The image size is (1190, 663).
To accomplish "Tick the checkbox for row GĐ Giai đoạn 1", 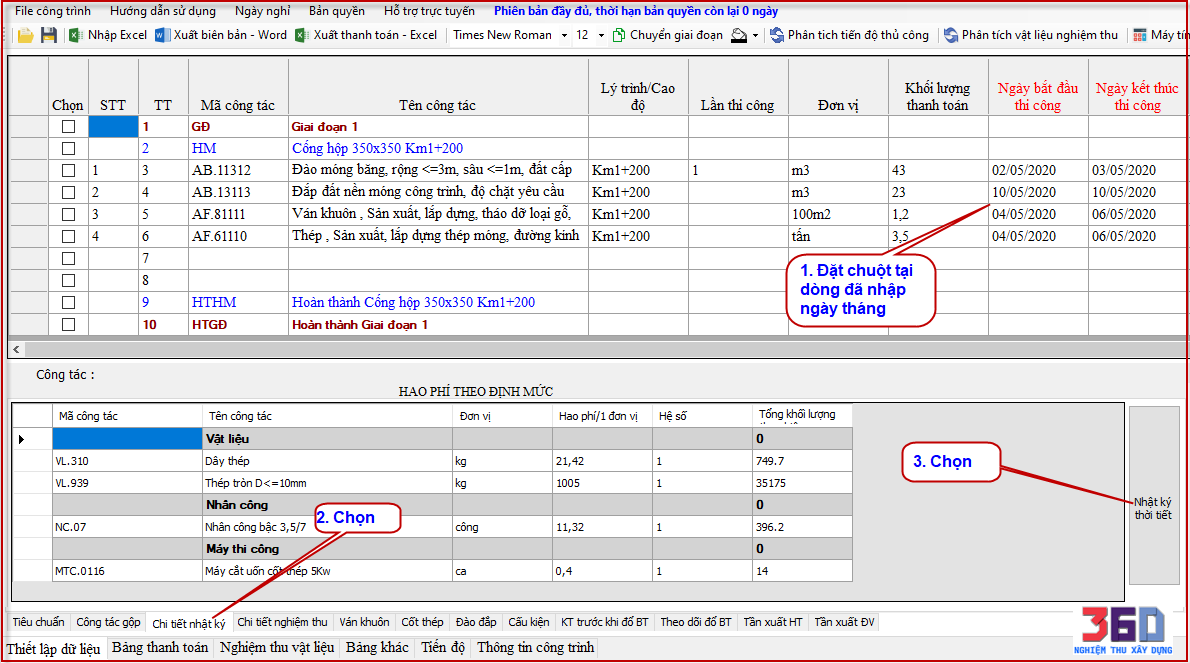I will point(68,127).
